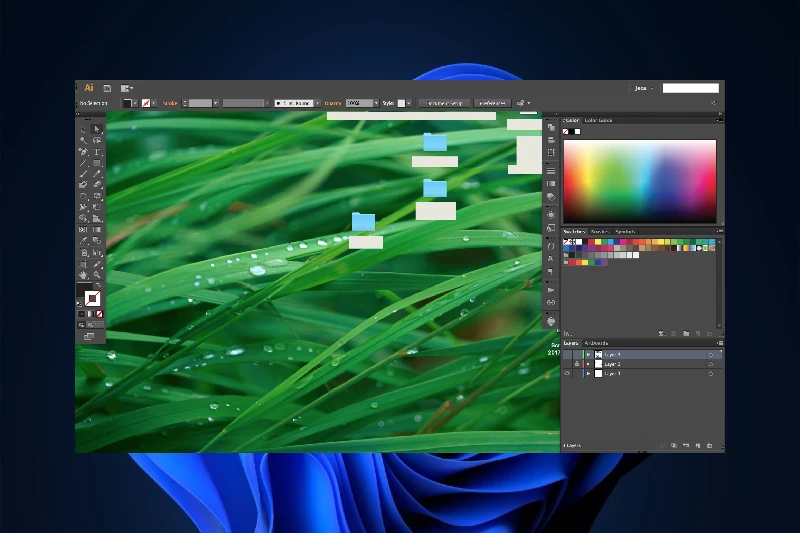Image resolution: width=800 pixels, height=533 pixels.
Task: Expand the top layer disclosure triangle
Action: pos(588,355)
